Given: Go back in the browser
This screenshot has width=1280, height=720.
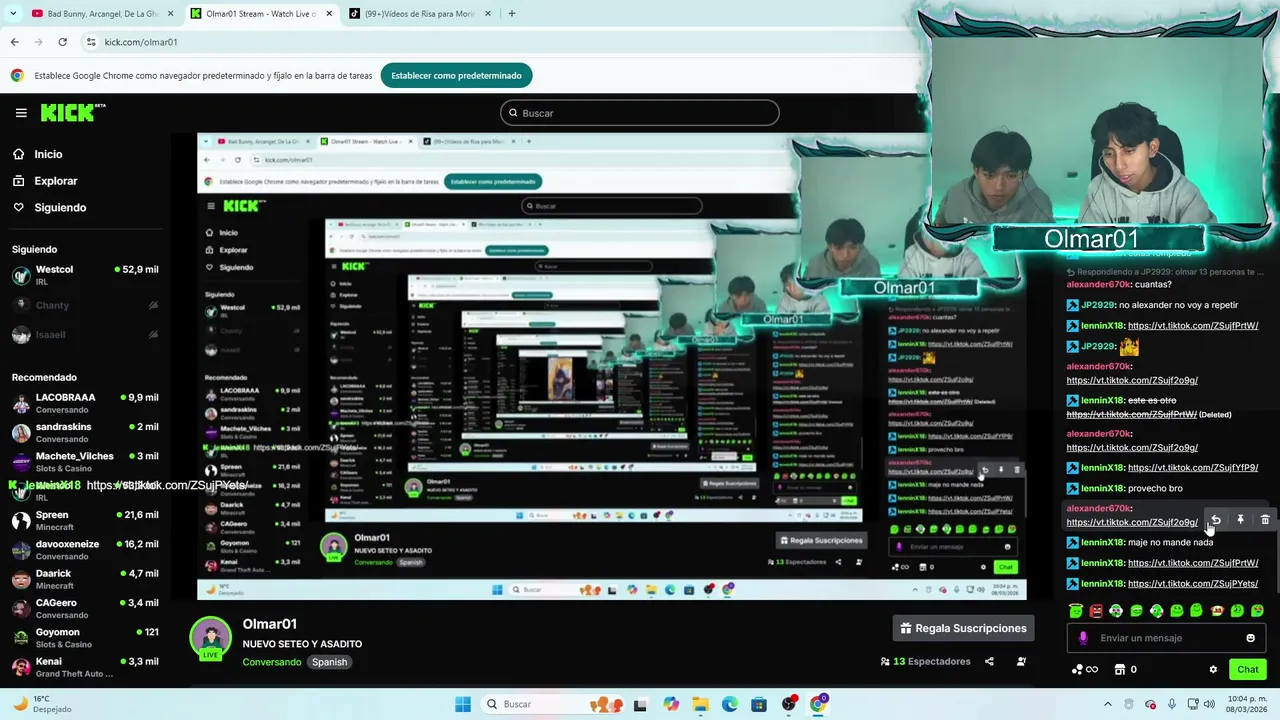Looking at the screenshot, I should point(15,42).
